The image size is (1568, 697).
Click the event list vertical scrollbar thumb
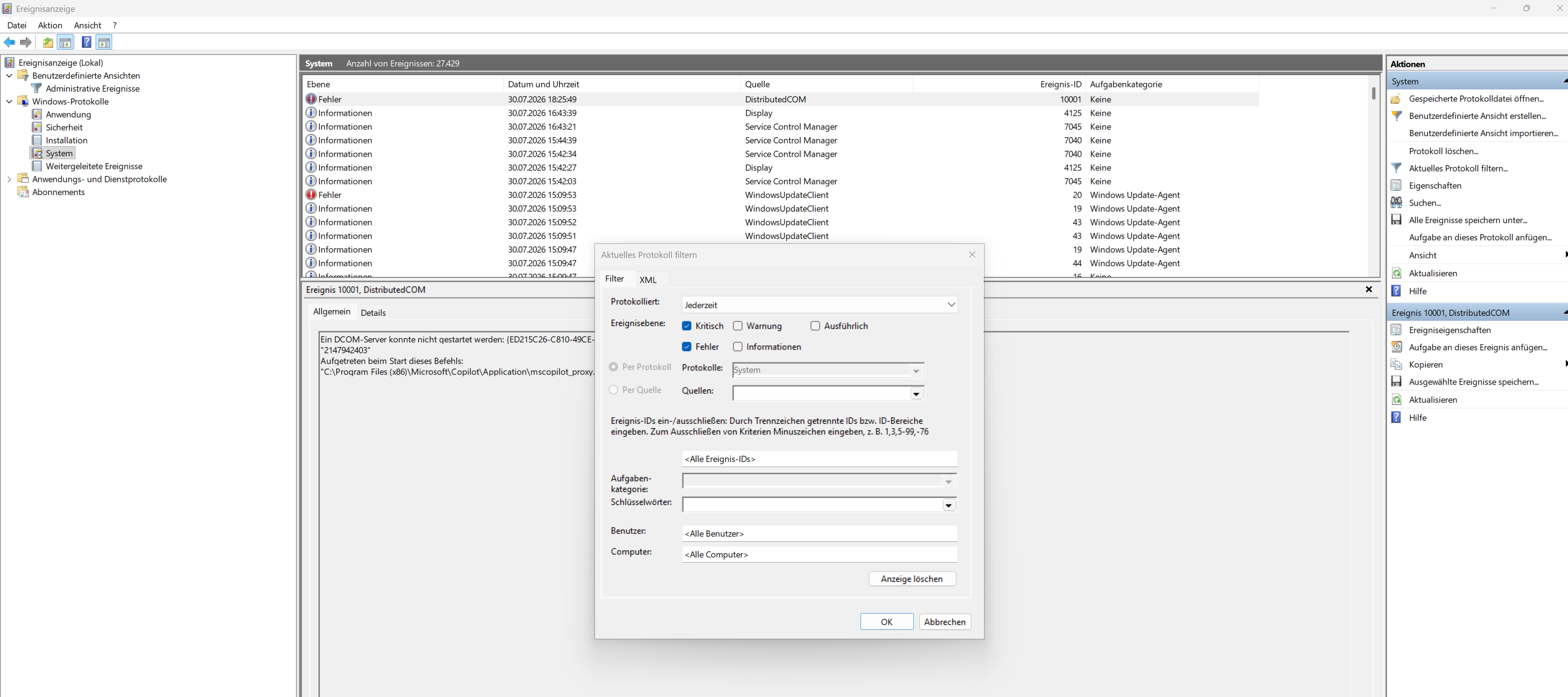tap(1374, 93)
